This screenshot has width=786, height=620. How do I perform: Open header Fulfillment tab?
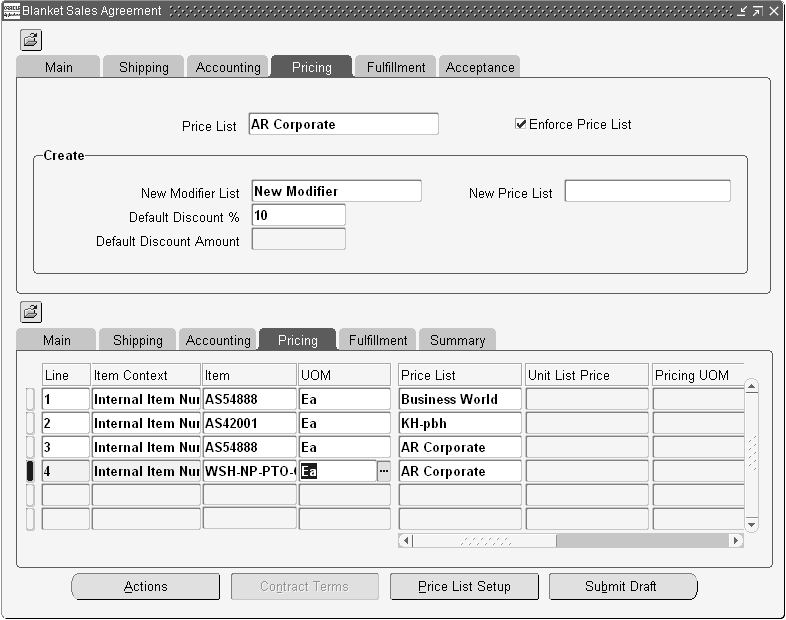tap(396, 67)
